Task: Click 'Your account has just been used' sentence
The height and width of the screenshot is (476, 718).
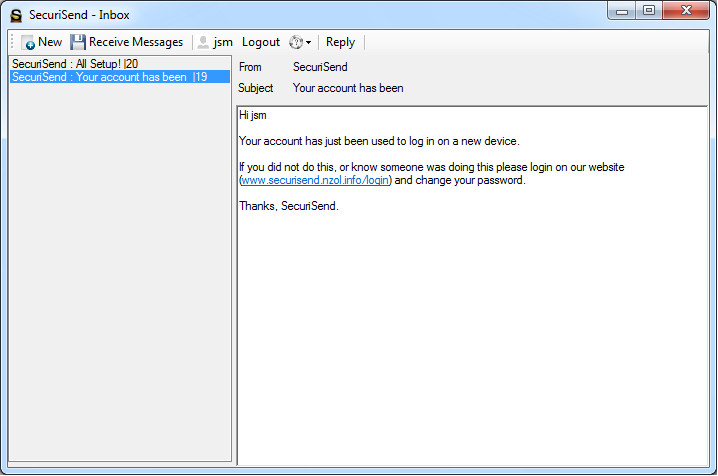Action: coord(379,141)
